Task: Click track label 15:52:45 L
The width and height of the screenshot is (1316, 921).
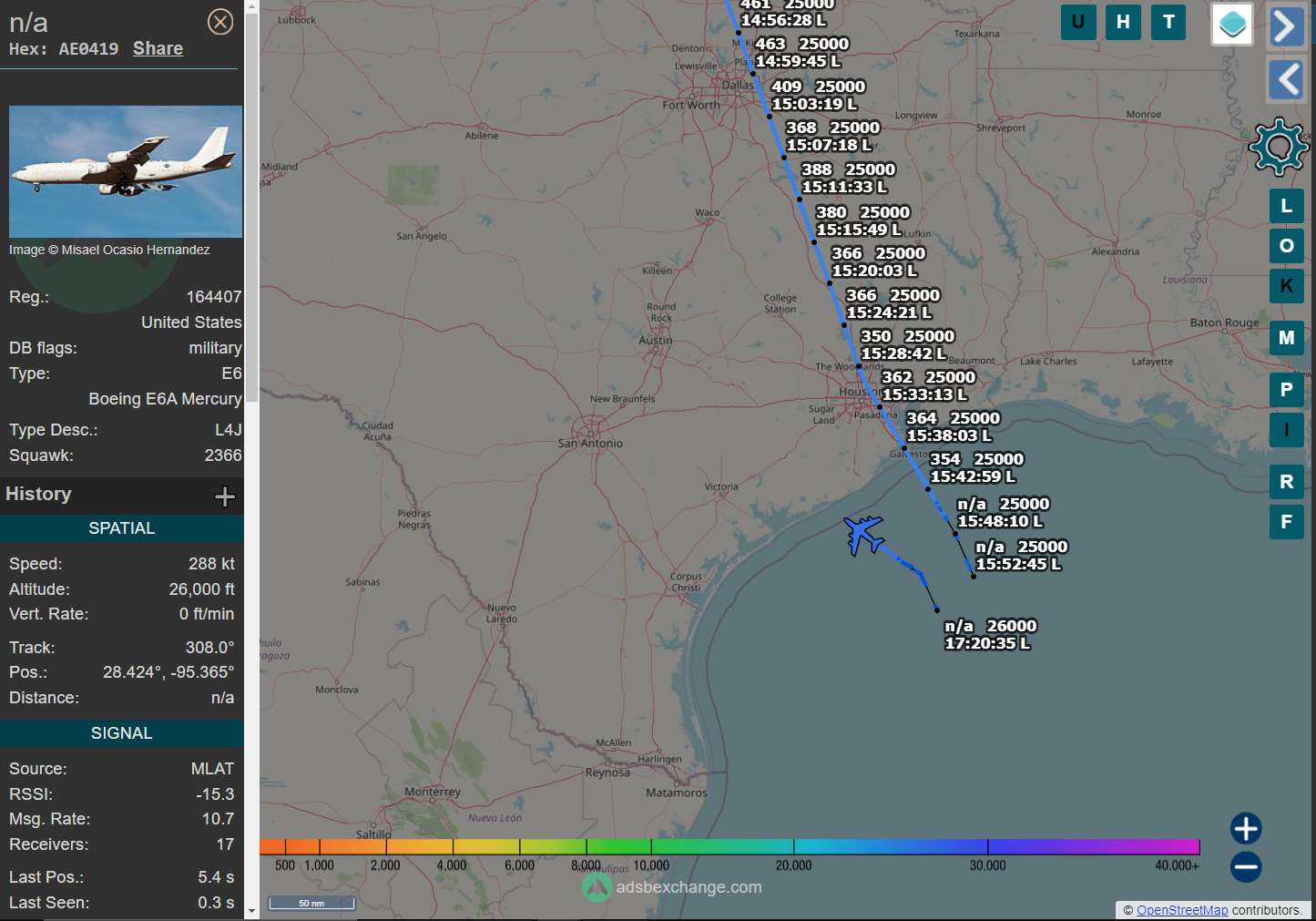Action: tap(1018, 564)
